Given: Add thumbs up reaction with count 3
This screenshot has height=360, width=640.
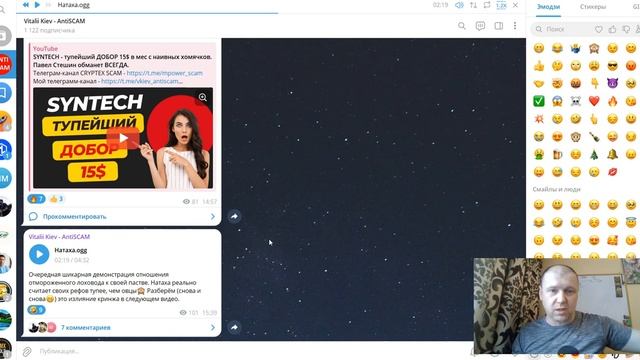Looking at the screenshot, I should point(57,199).
